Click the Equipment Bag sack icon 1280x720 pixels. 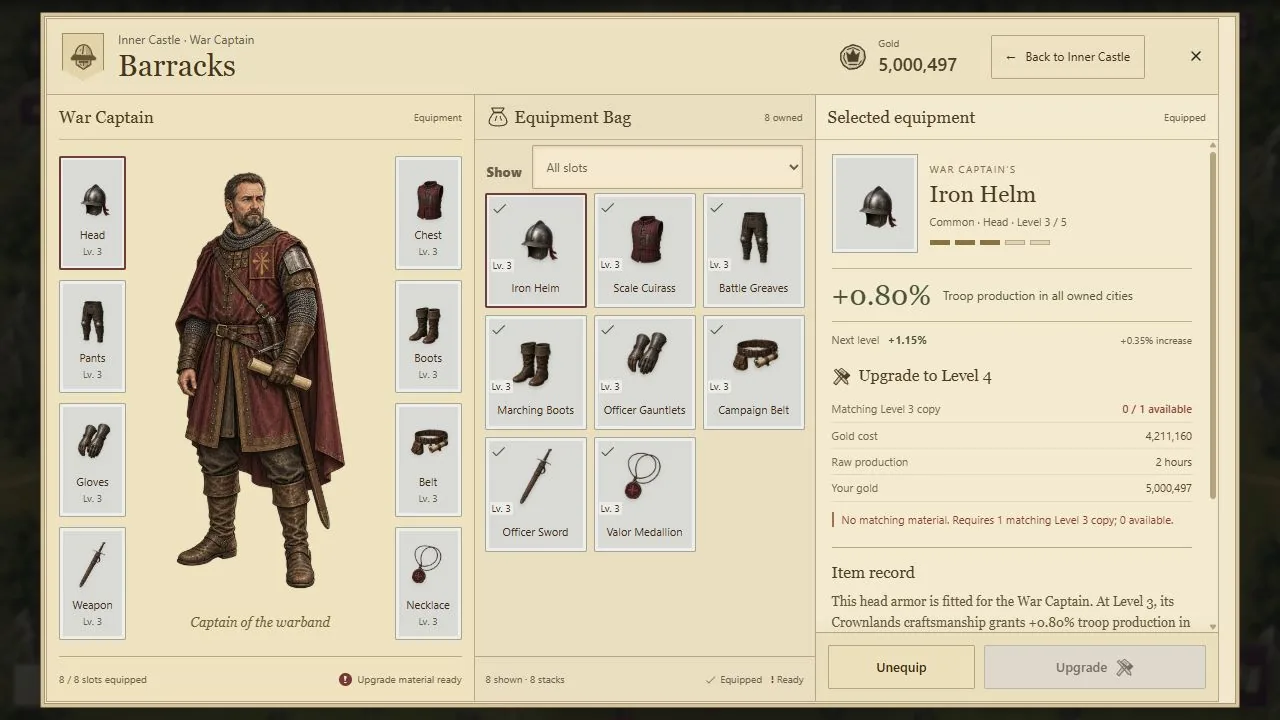497,118
